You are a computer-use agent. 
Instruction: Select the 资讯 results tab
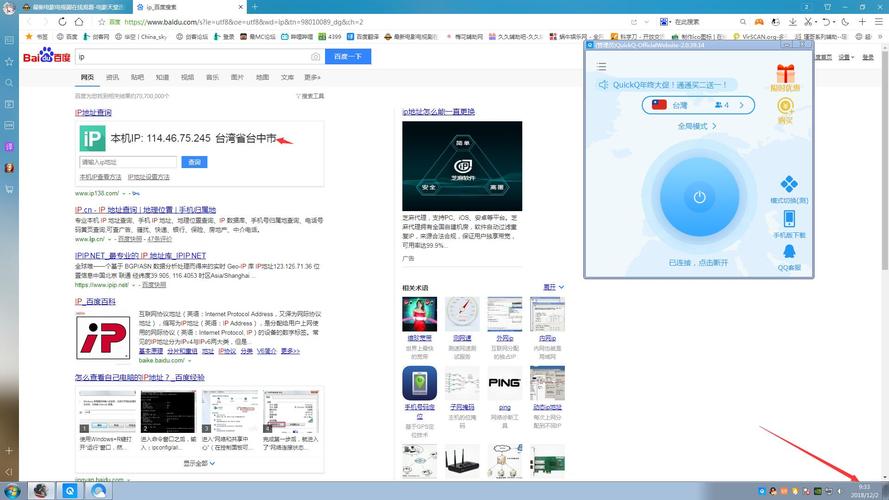point(112,77)
